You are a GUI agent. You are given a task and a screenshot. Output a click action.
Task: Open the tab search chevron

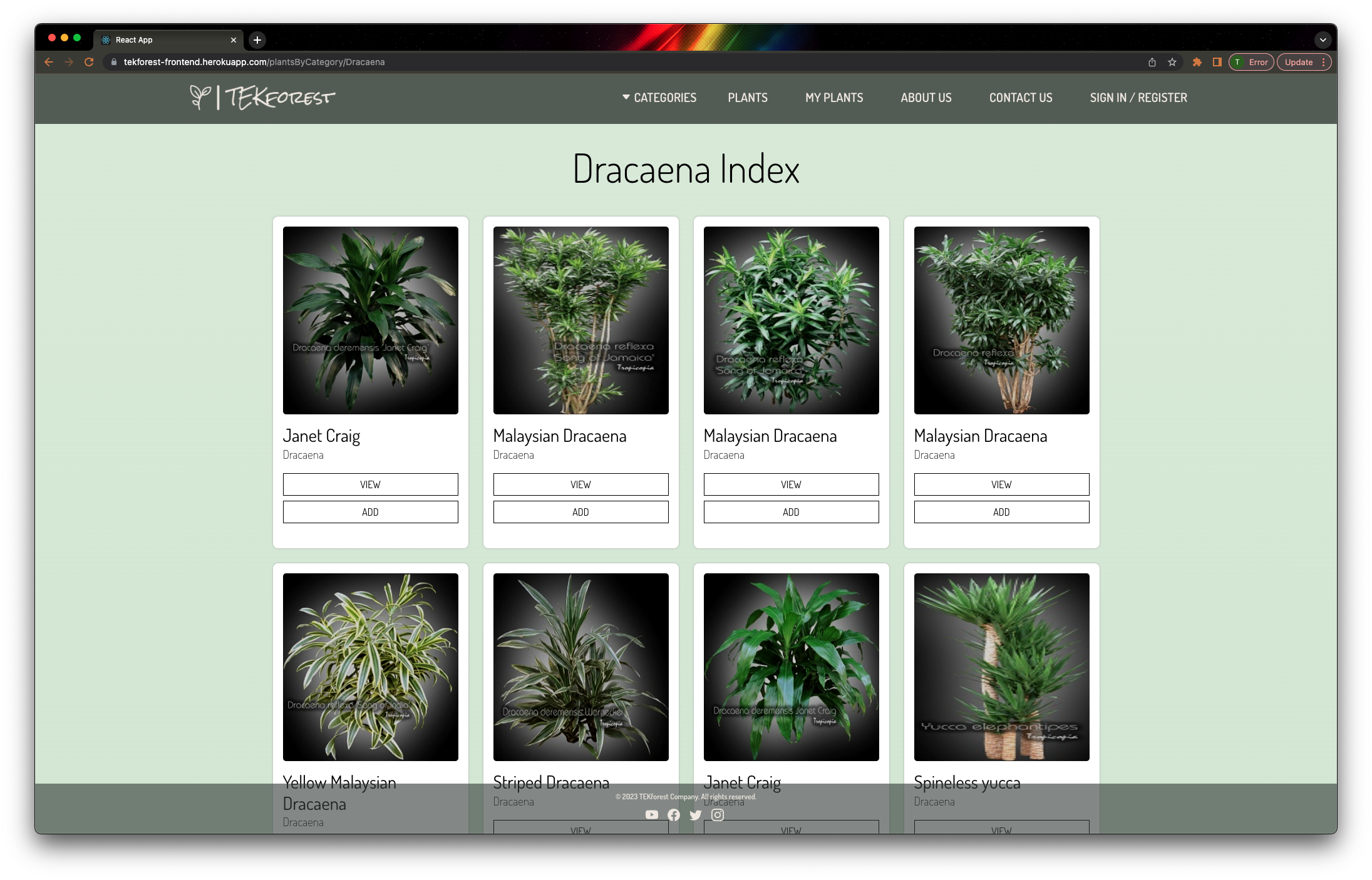[x=1323, y=39]
